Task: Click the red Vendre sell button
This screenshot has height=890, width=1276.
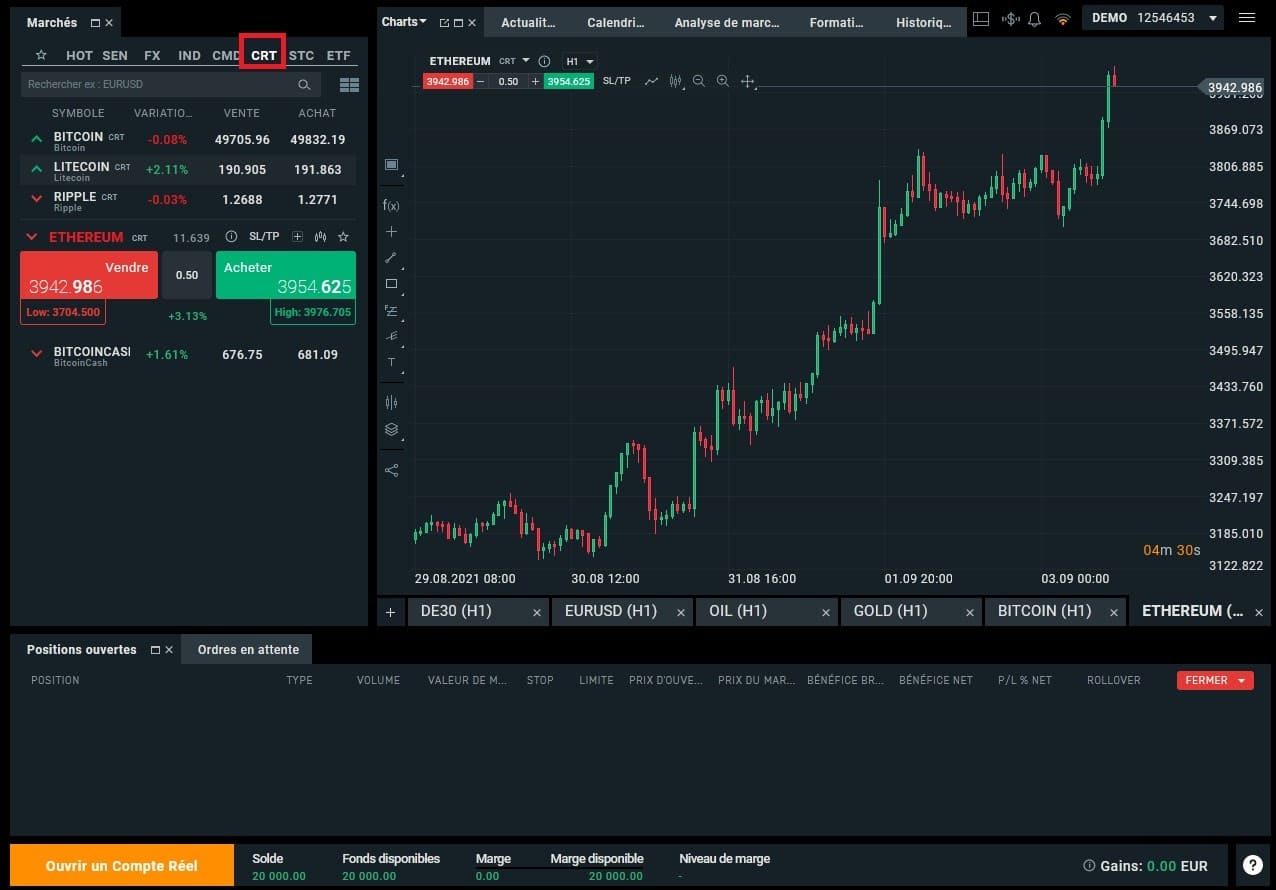Action: coord(89,275)
